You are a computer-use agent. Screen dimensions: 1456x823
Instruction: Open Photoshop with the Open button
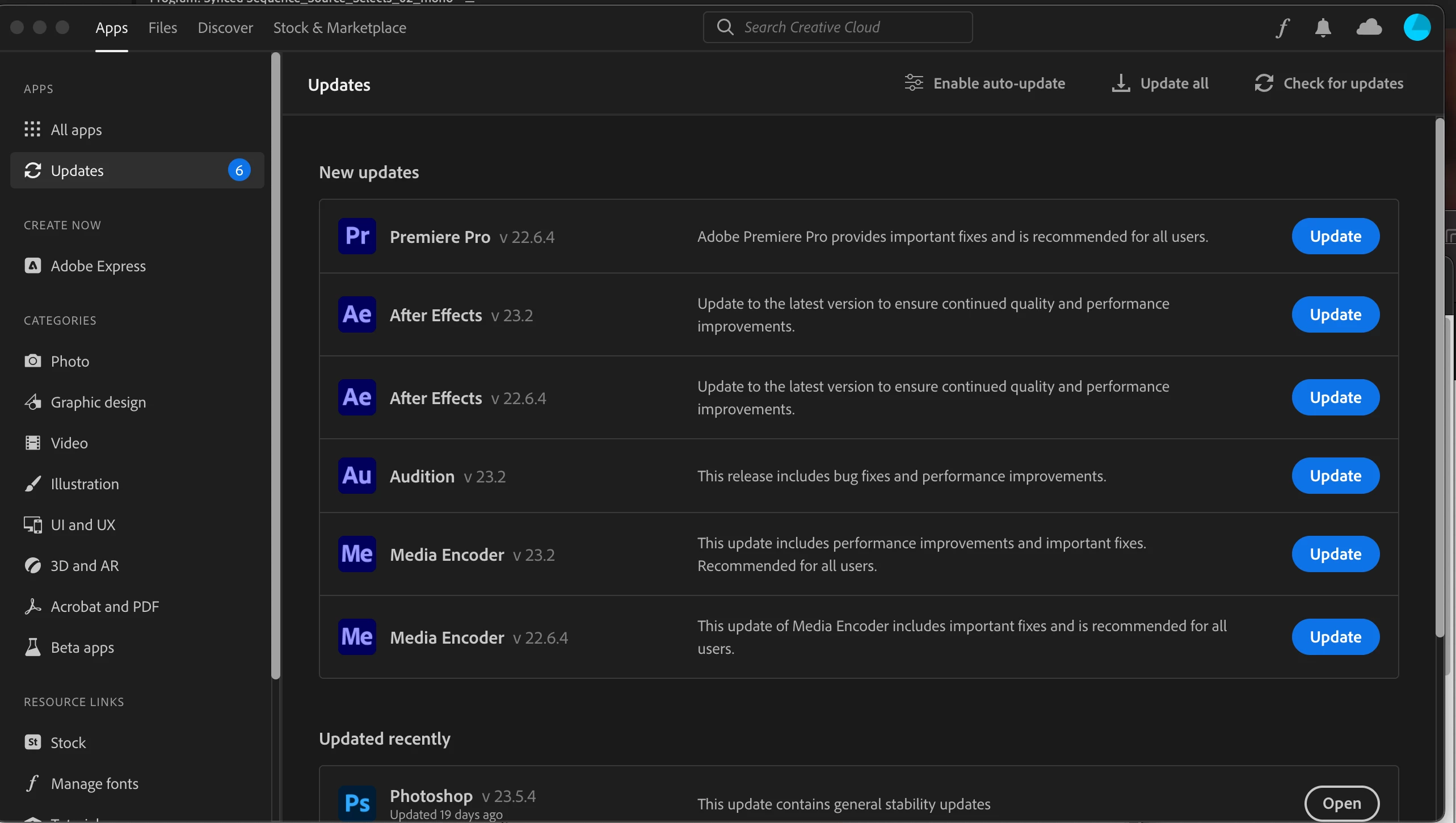click(1341, 803)
